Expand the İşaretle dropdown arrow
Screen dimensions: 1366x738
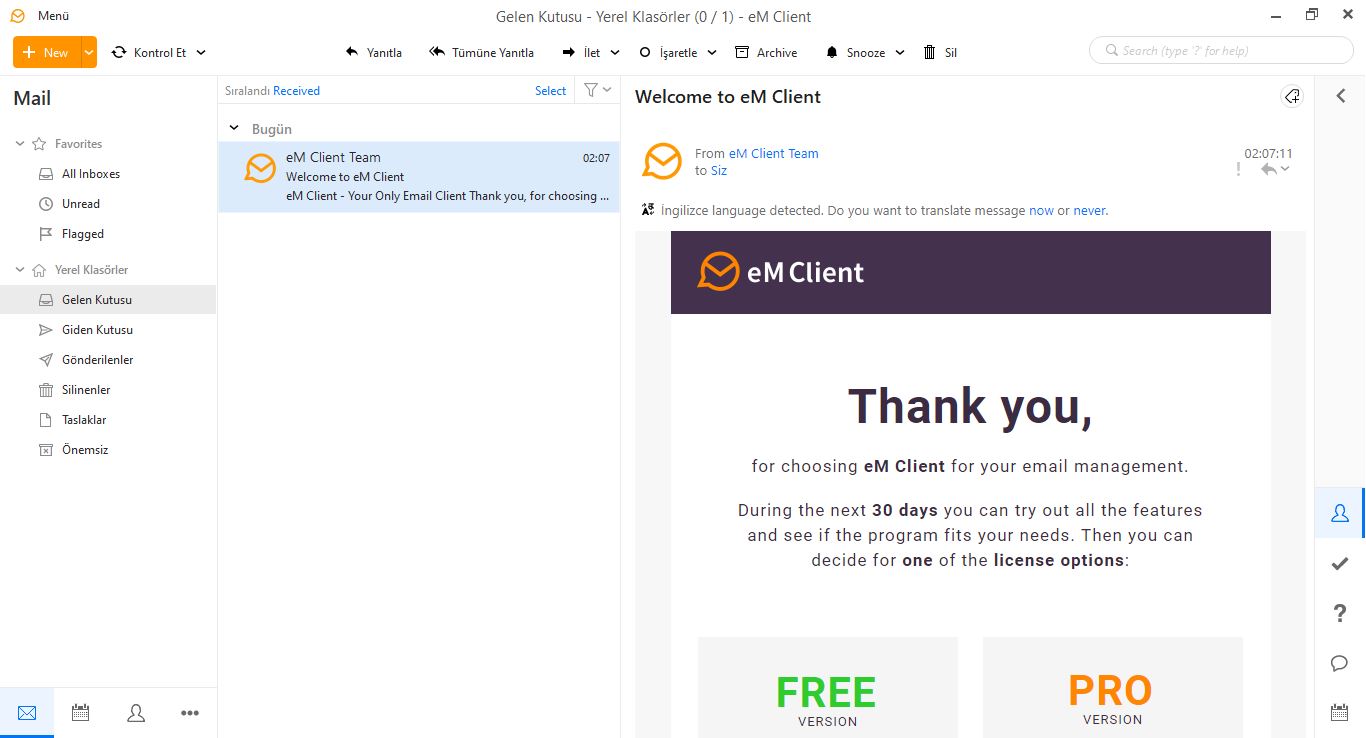(712, 52)
